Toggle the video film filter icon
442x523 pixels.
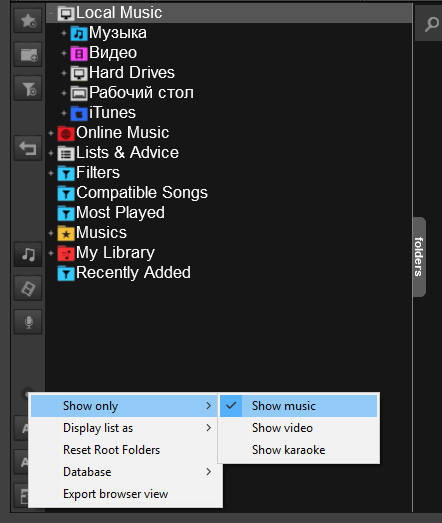pos(28,288)
